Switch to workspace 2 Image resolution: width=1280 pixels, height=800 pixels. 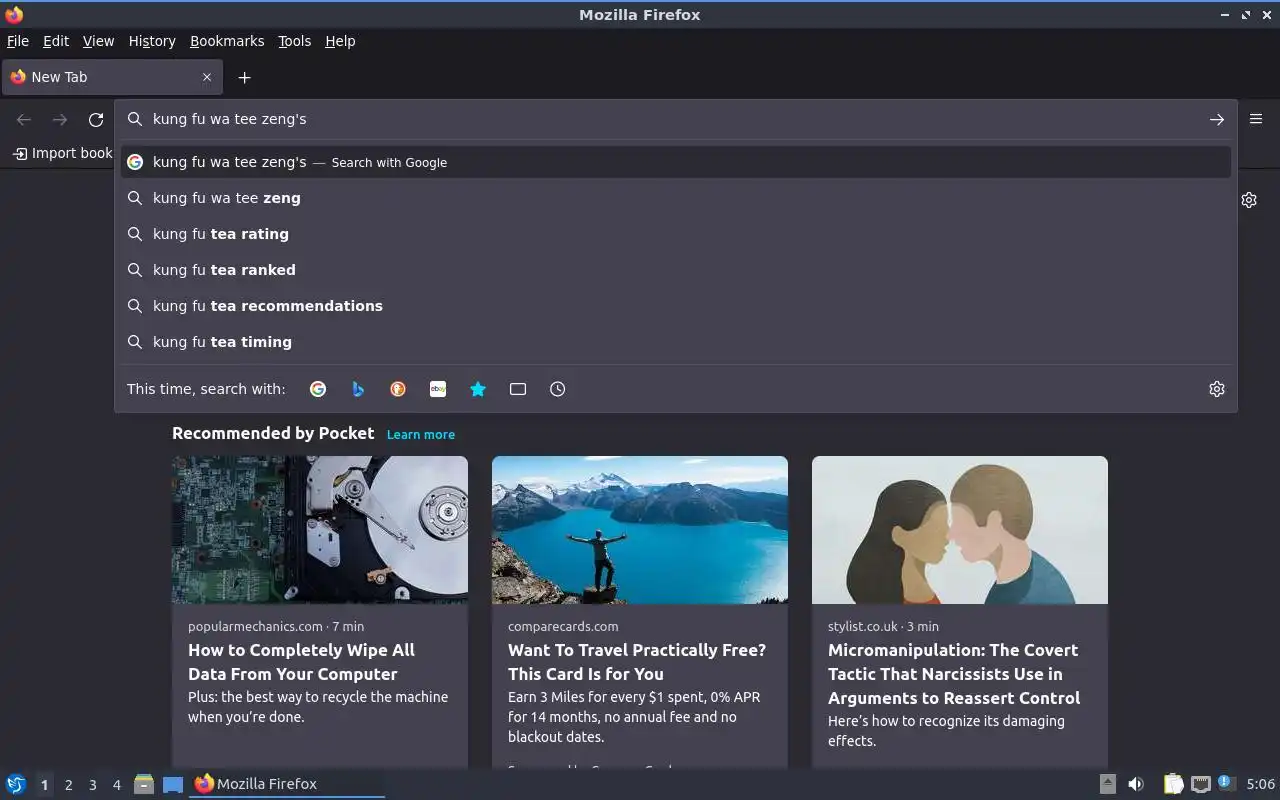(68, 785)
